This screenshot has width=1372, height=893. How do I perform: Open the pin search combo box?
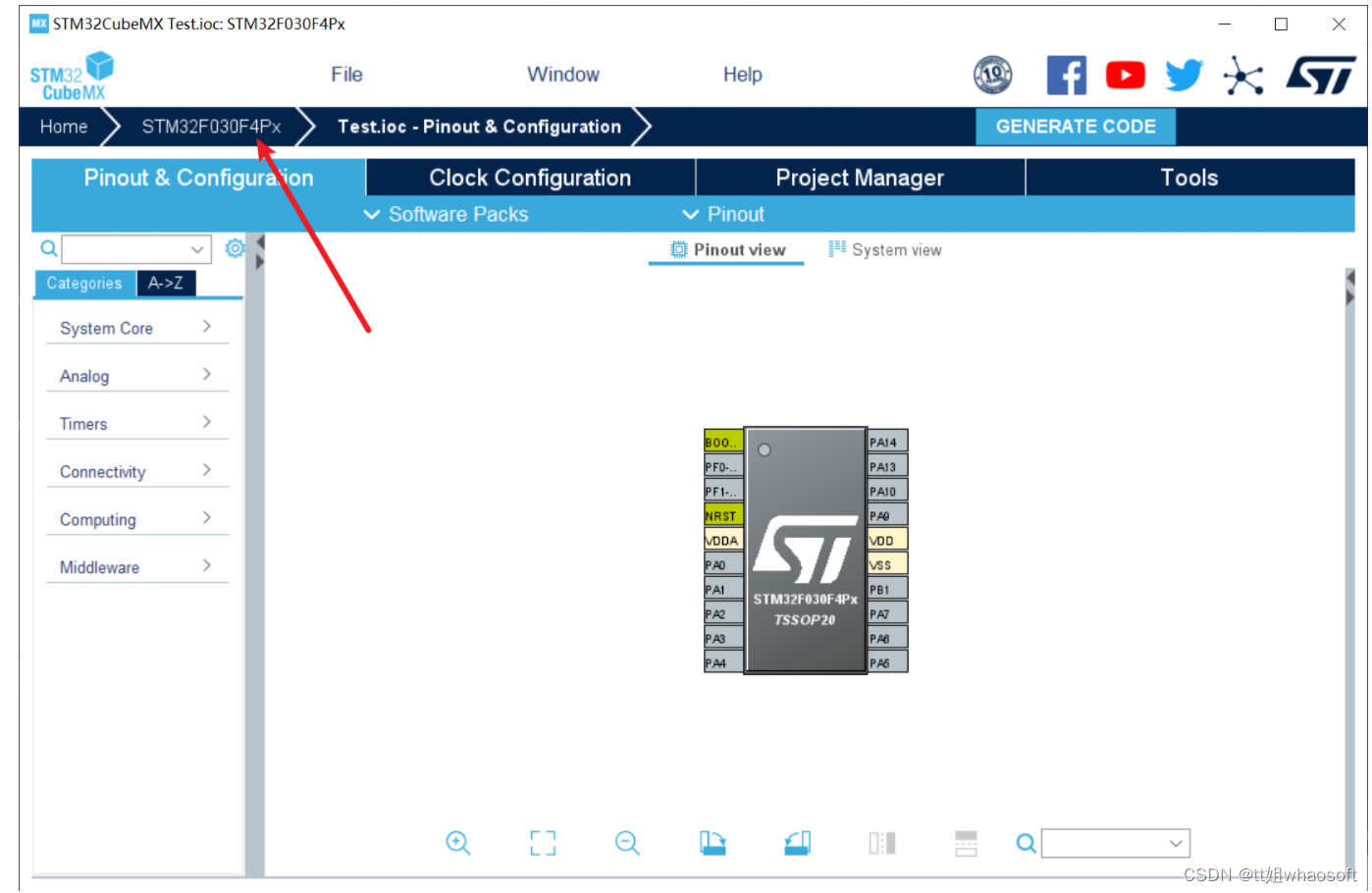[x=1116, y=843]
